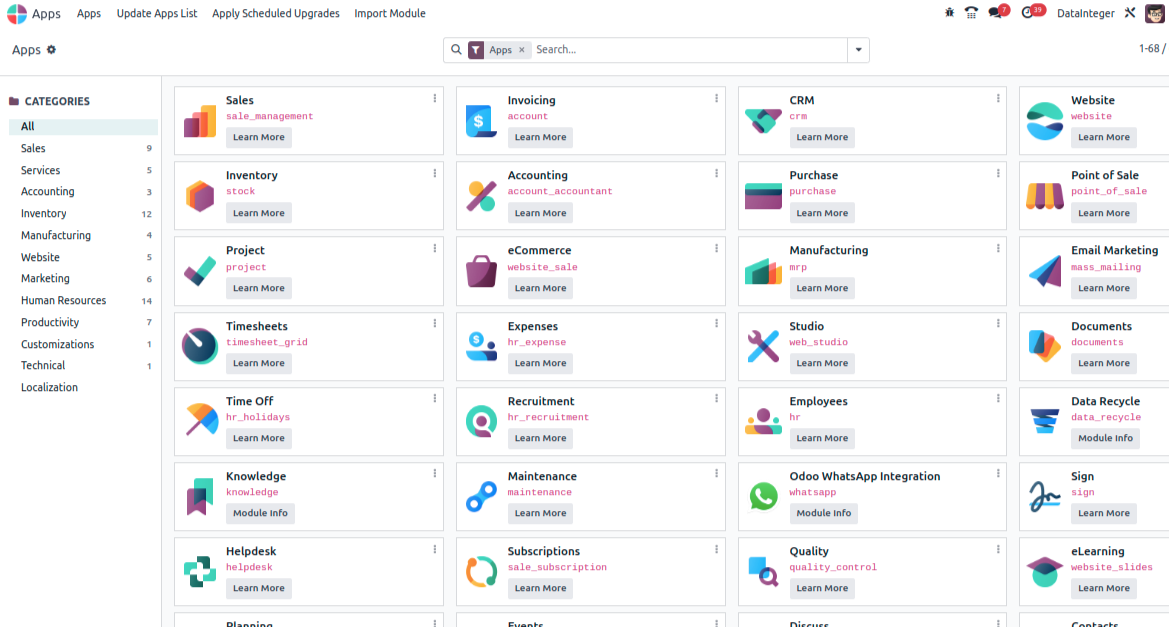Viewport: 1169px width, 627px height.
Task: Open the bug report icon in the top bar
Action: (x=948, y=13)
